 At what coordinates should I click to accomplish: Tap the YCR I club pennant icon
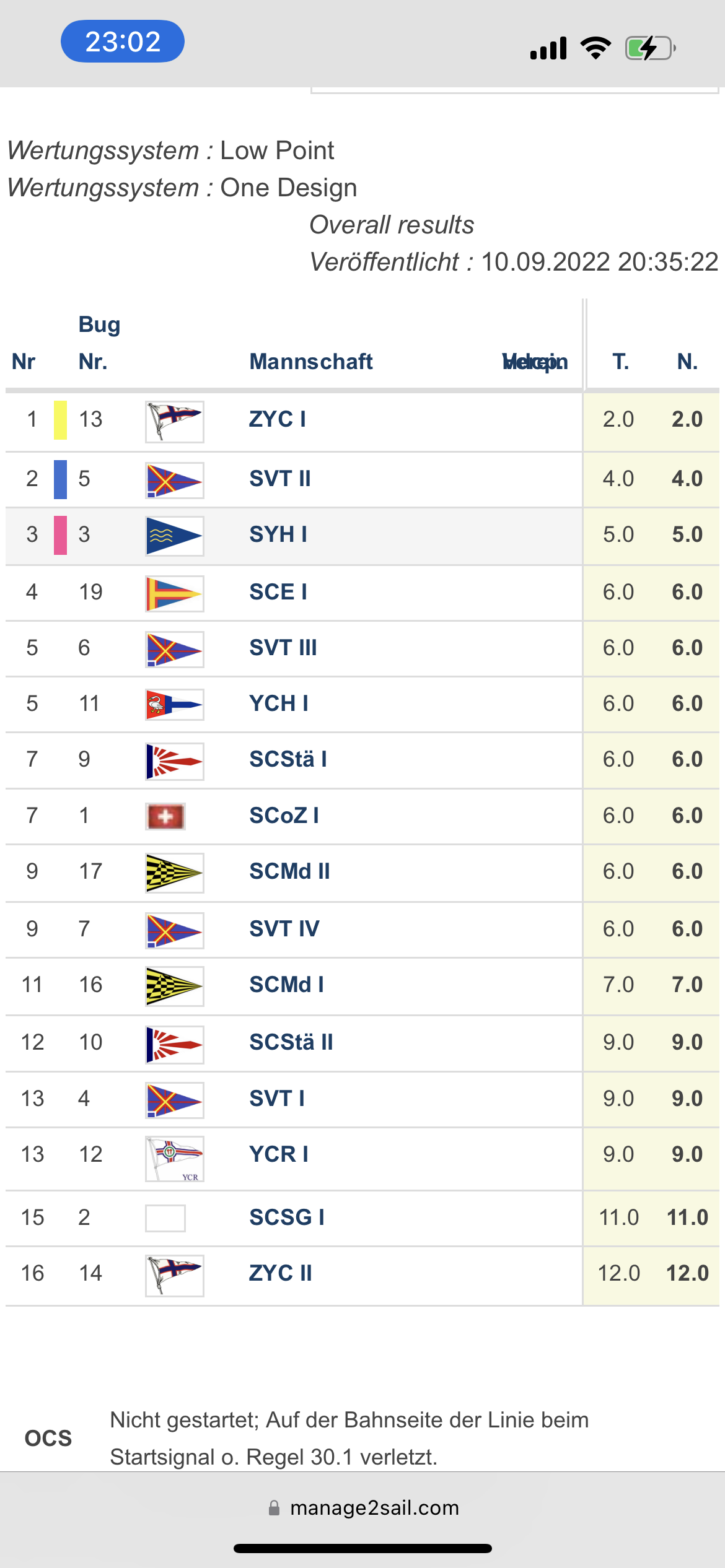[x=175, y=1158]
